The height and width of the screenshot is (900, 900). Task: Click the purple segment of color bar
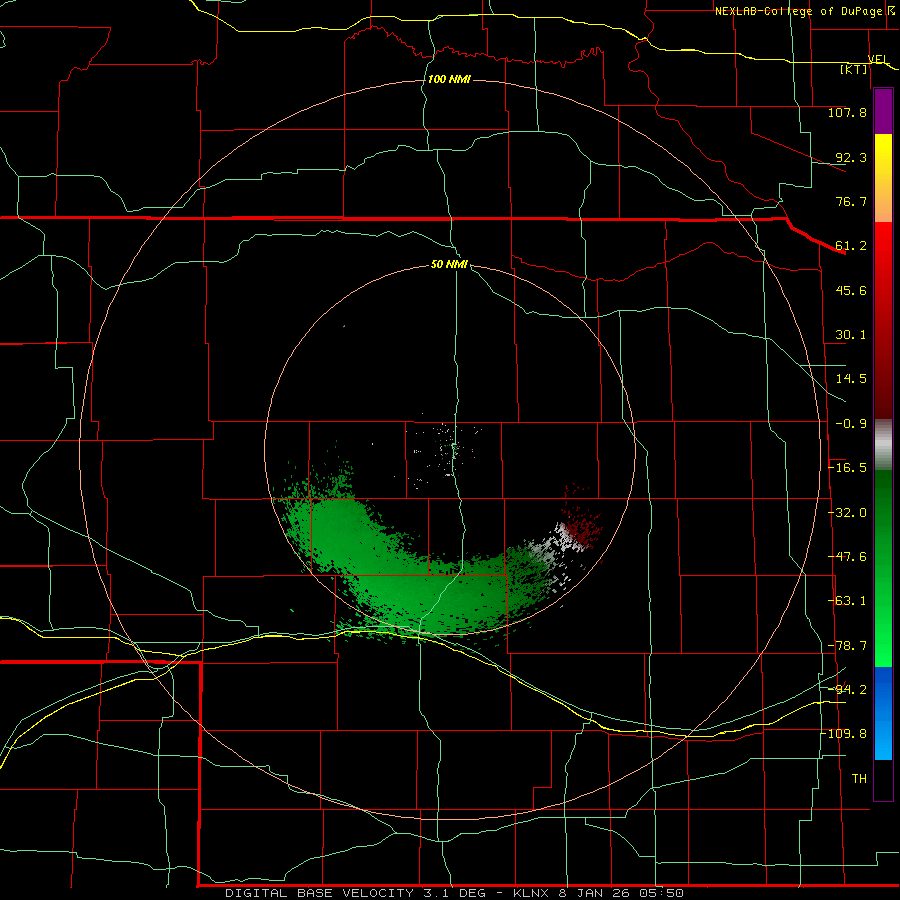(x=883, y=111)
